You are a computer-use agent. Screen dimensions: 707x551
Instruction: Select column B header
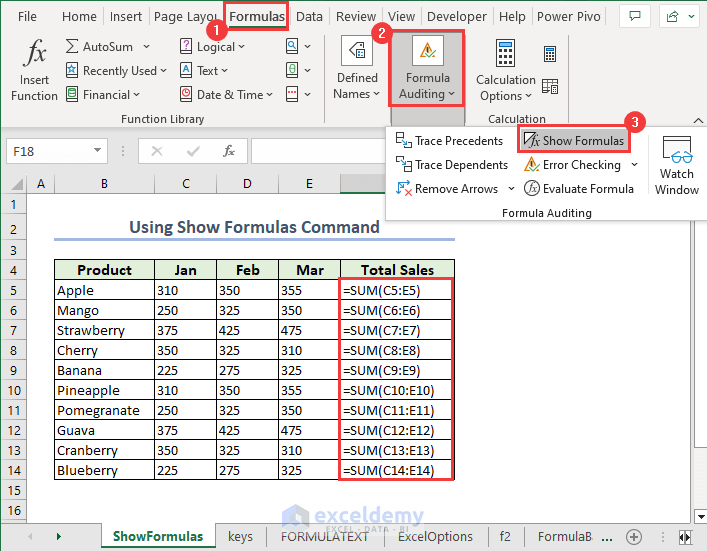click(x=104, y=184)
